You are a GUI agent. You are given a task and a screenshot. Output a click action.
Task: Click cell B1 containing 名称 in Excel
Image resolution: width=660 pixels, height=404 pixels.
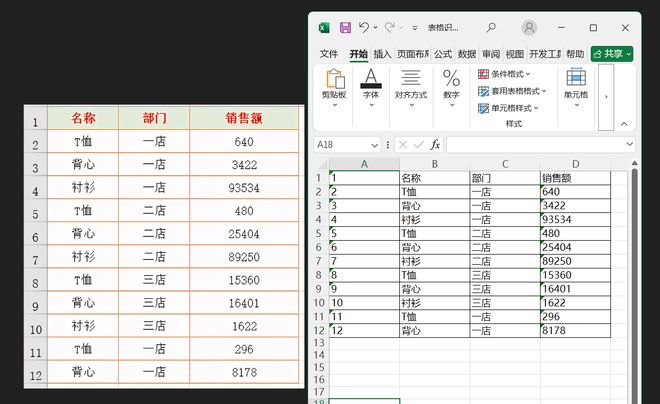[x=434, y=178]
